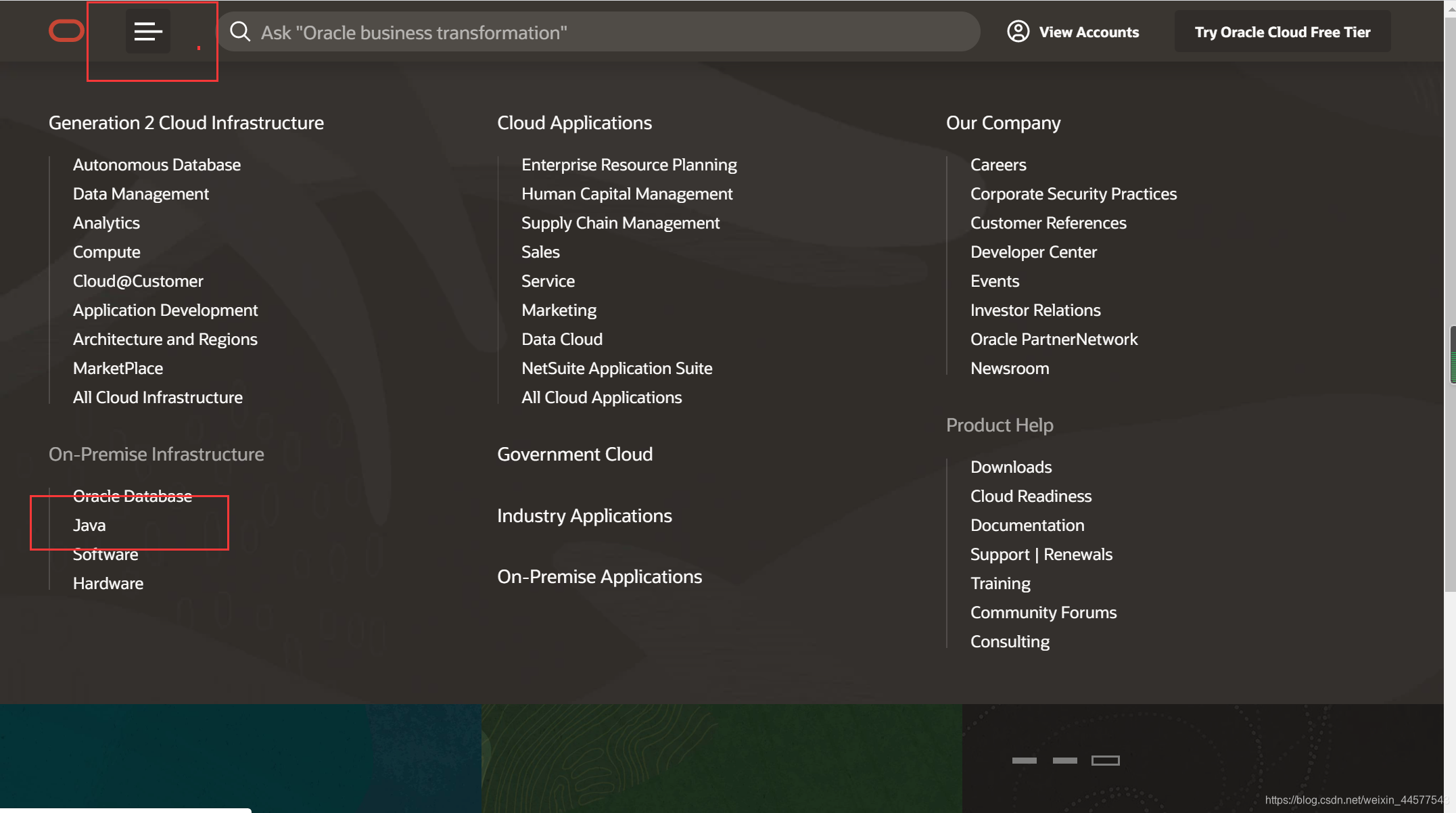This screenshot has height=813, width=1456.
Task: Go to Enterprise Resource Planning
Action: (628, 164)
